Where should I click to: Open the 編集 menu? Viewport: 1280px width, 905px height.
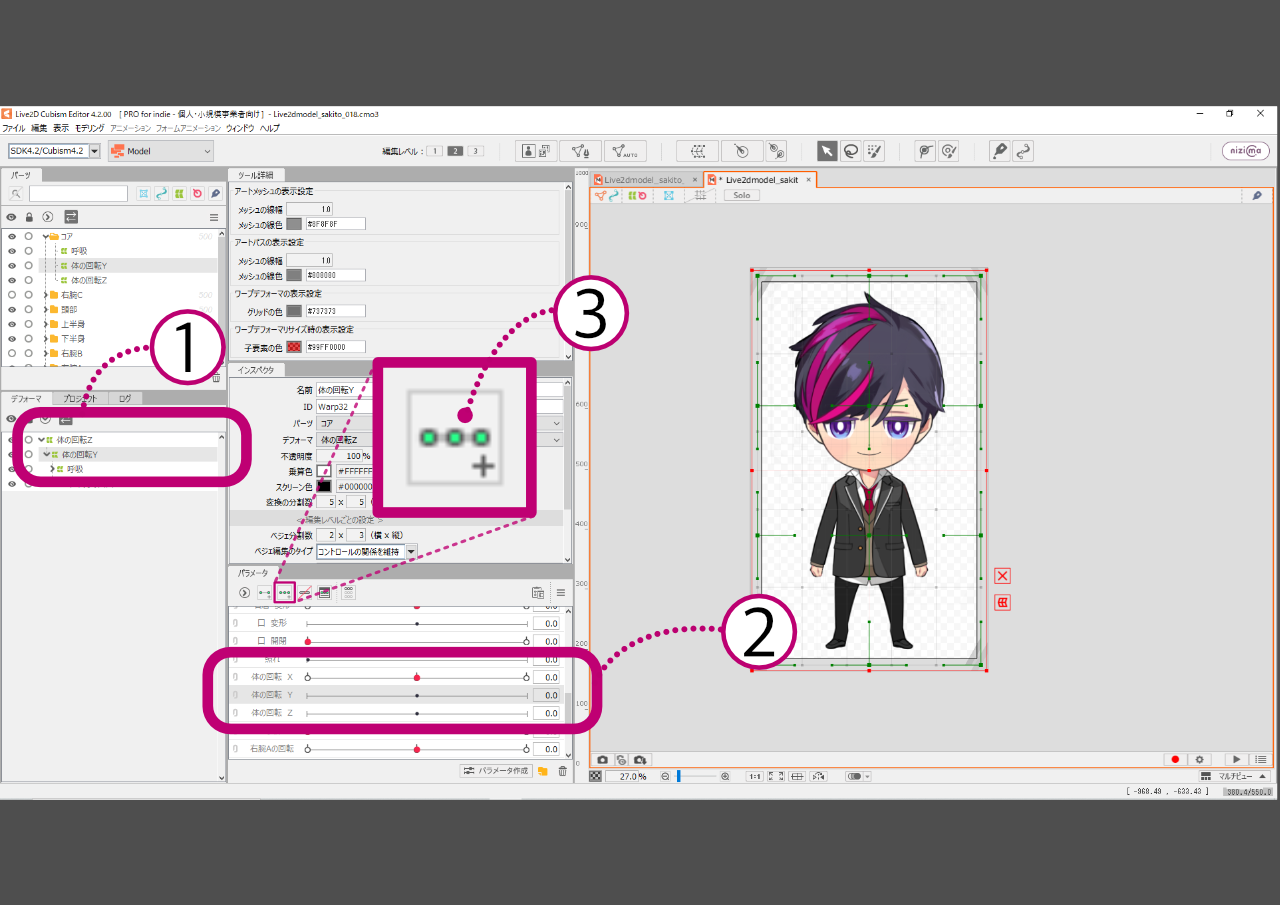point(39,129)
